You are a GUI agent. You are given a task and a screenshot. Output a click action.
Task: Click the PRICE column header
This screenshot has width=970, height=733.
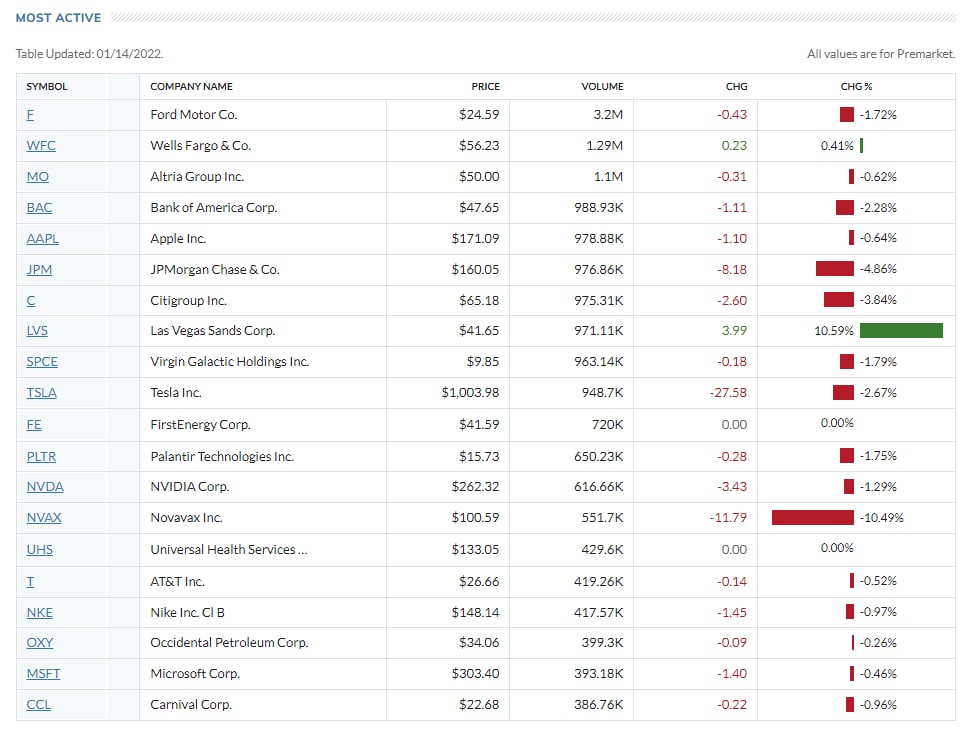pos(485,86)
